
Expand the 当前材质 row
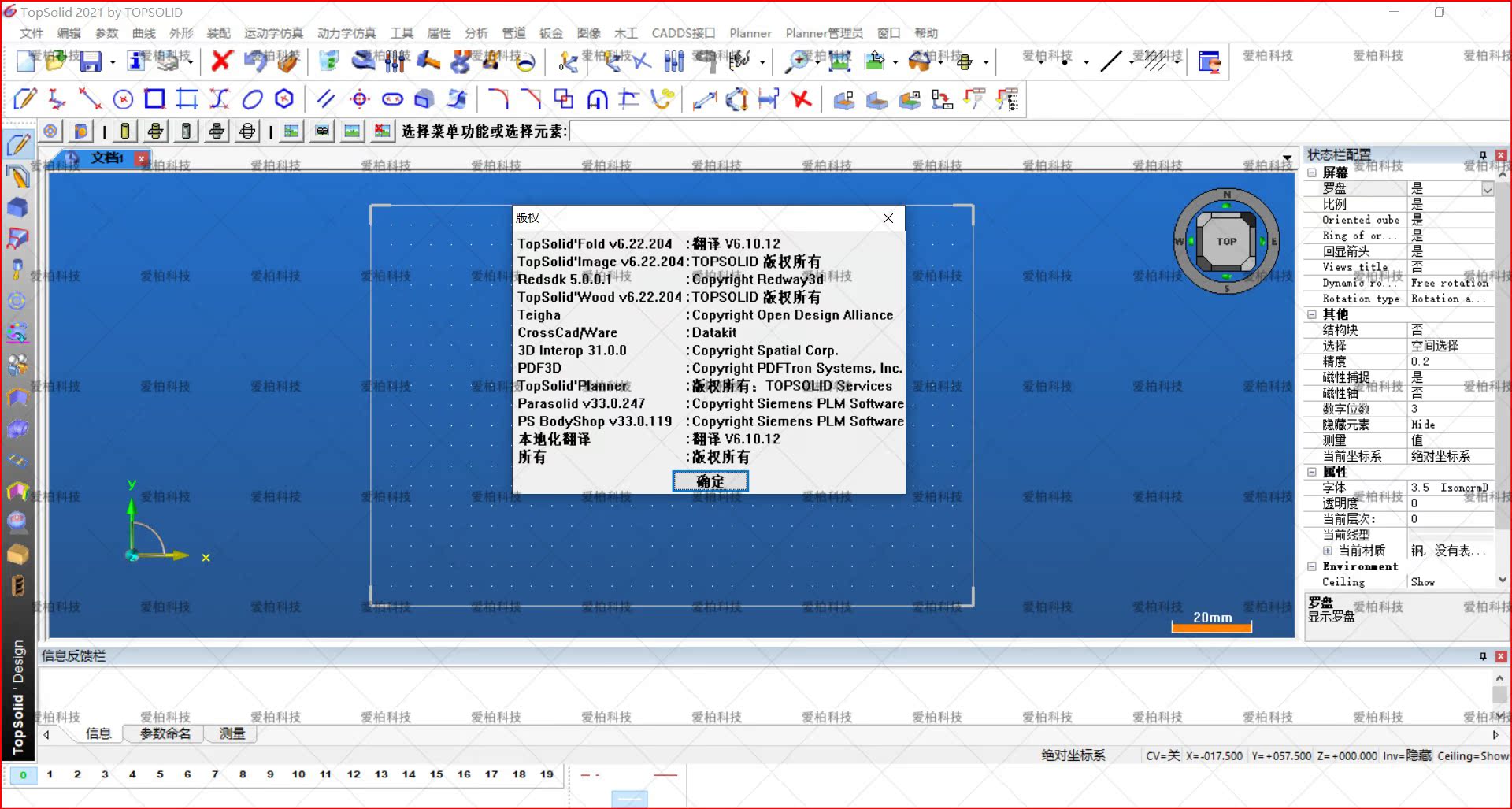pos(1328,551)
